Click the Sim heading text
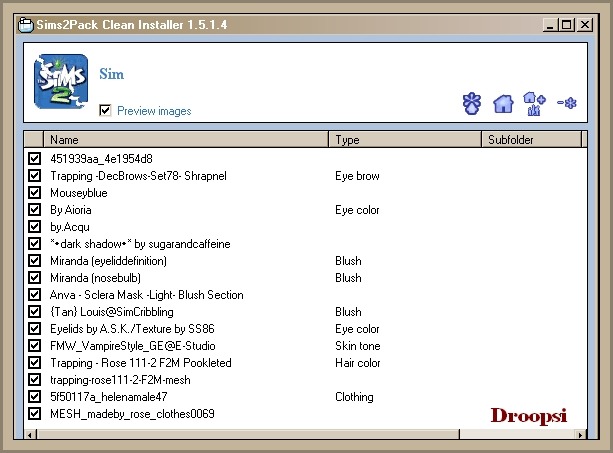Viewport: 613px width, 453px height. point(111,74)
